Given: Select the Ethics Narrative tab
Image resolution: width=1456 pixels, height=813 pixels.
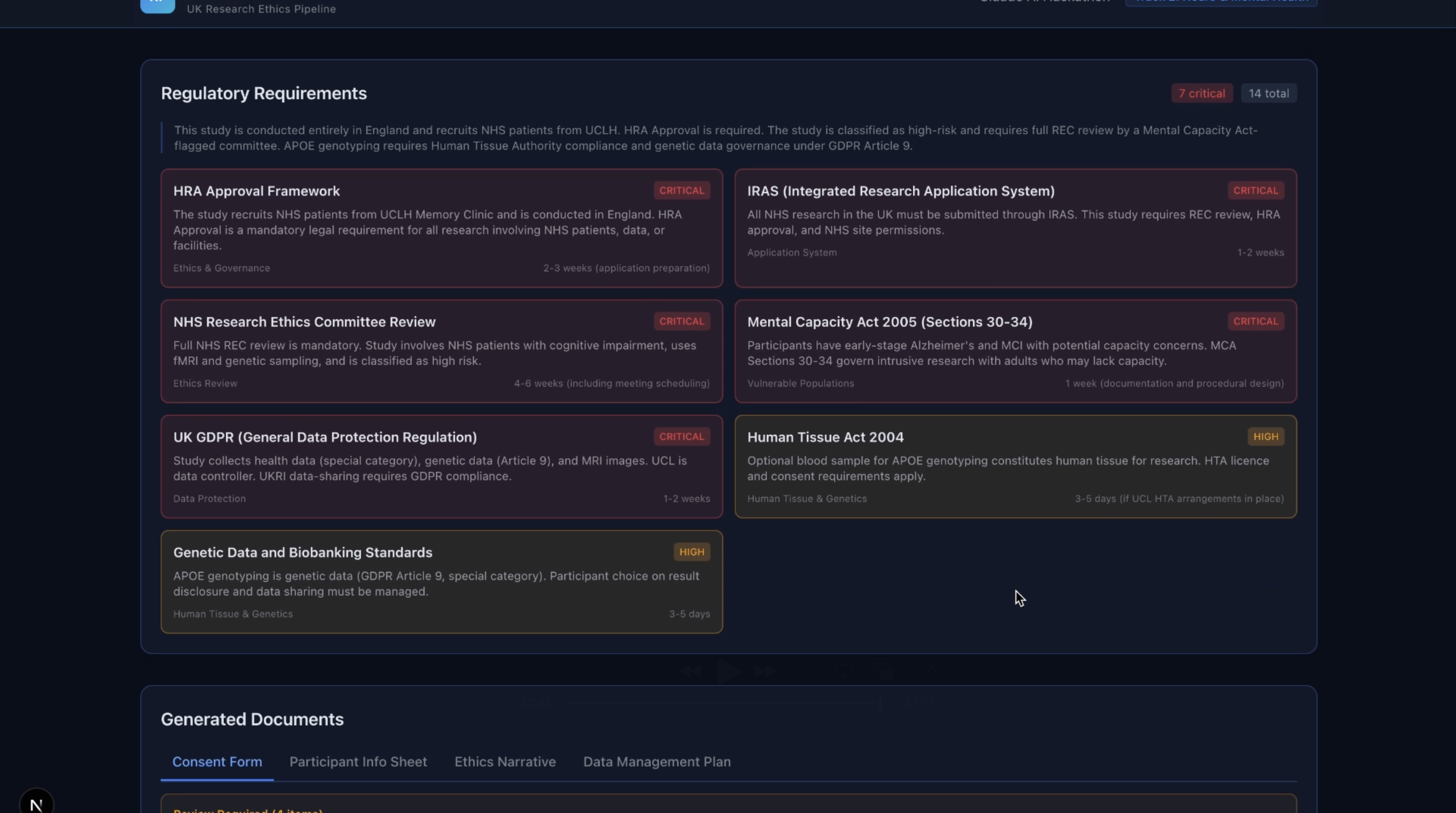Looking at the screenshot, I should [505, 761].
